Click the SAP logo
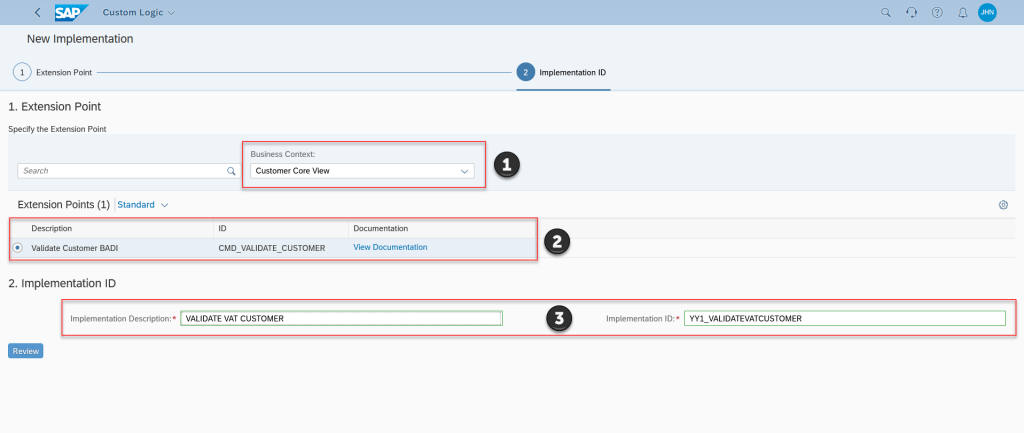Image resolution: width=1024 pixels, height=433 pixels. click(x=72, y=13)
